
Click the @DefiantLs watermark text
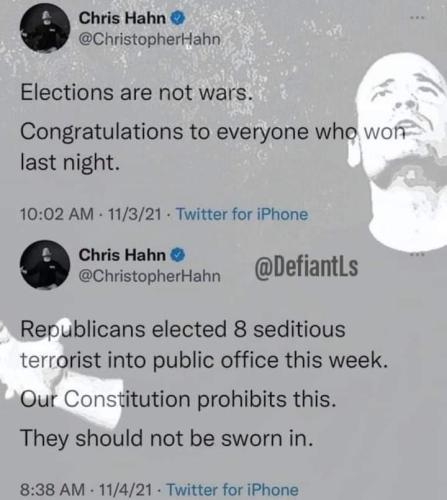(306, 267)
